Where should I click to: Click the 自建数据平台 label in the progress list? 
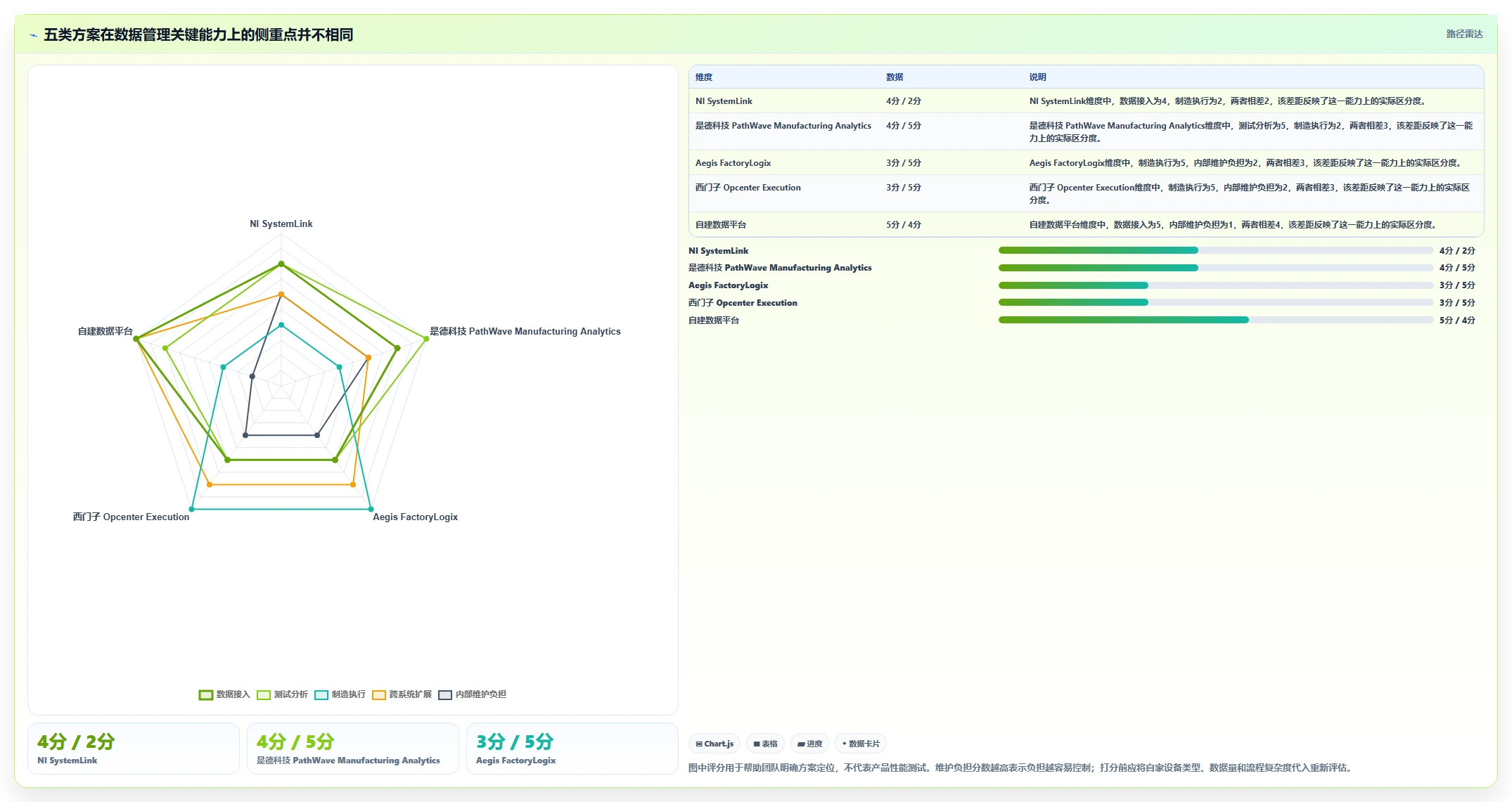pos(714,321)
